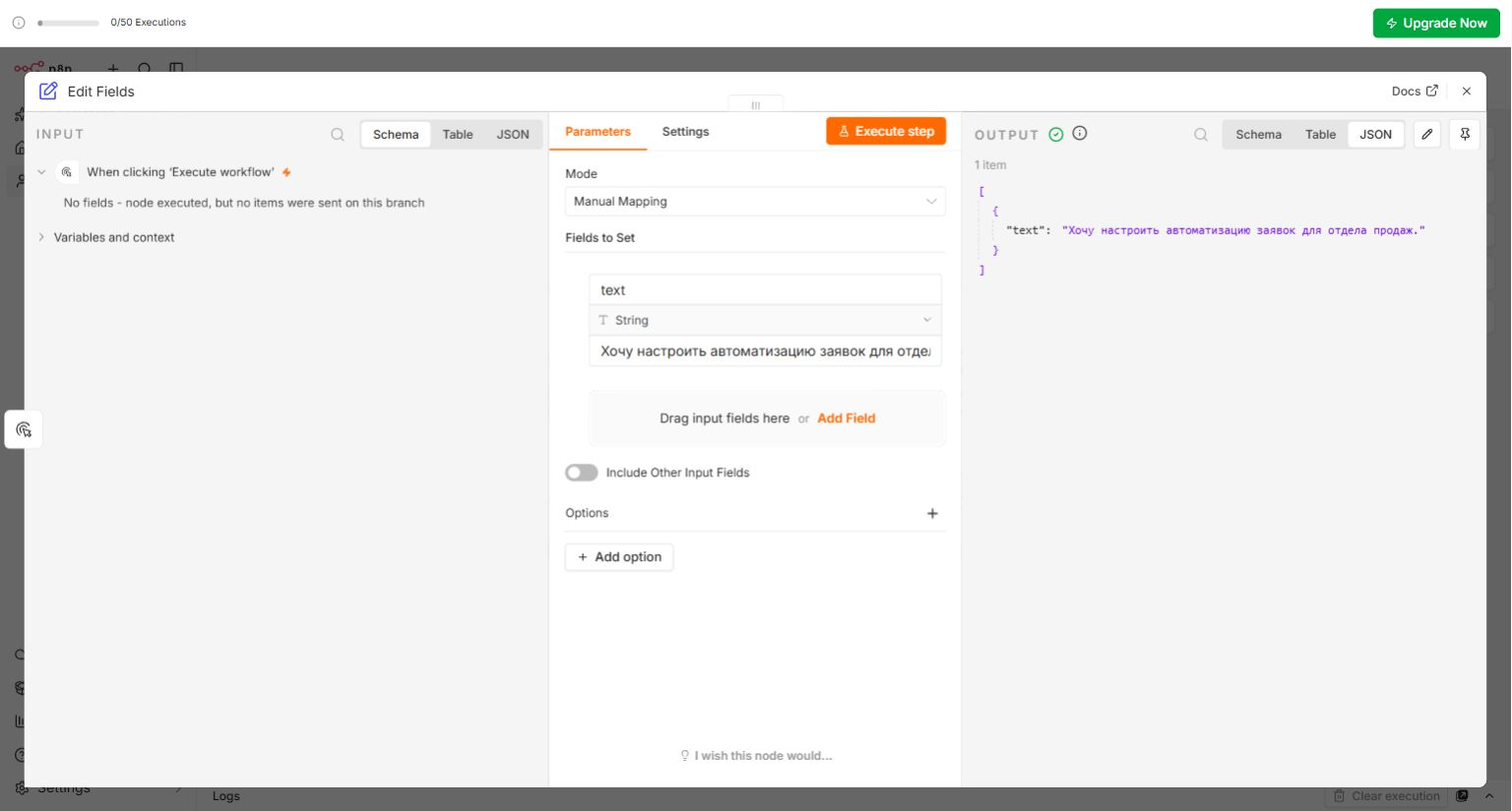The image size is (1512, 811).
Task: Click the "text" key in JSON output
Action: (1028, 230)
